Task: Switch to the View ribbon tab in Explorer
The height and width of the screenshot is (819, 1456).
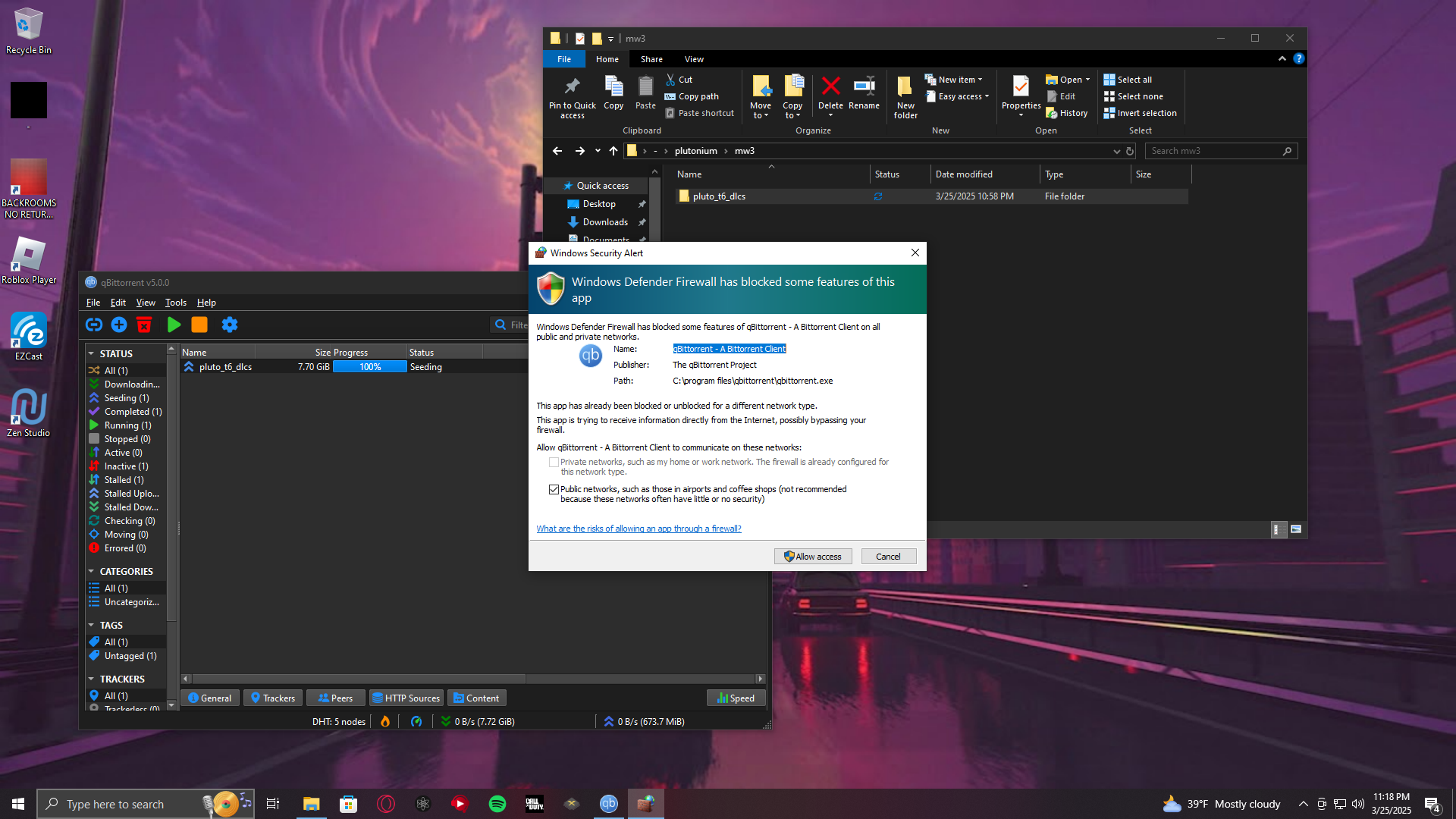Action: (x=694, y=59)
